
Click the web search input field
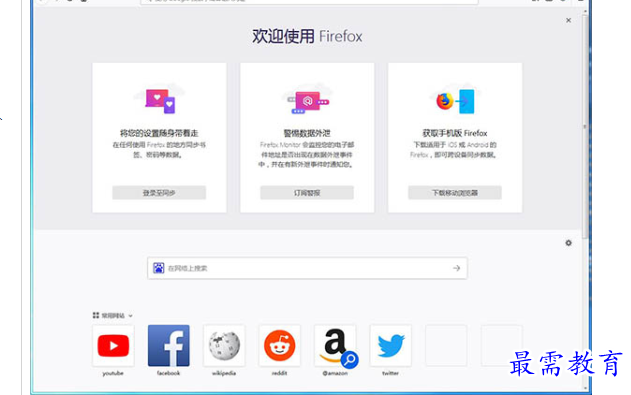tap(307, 268)
